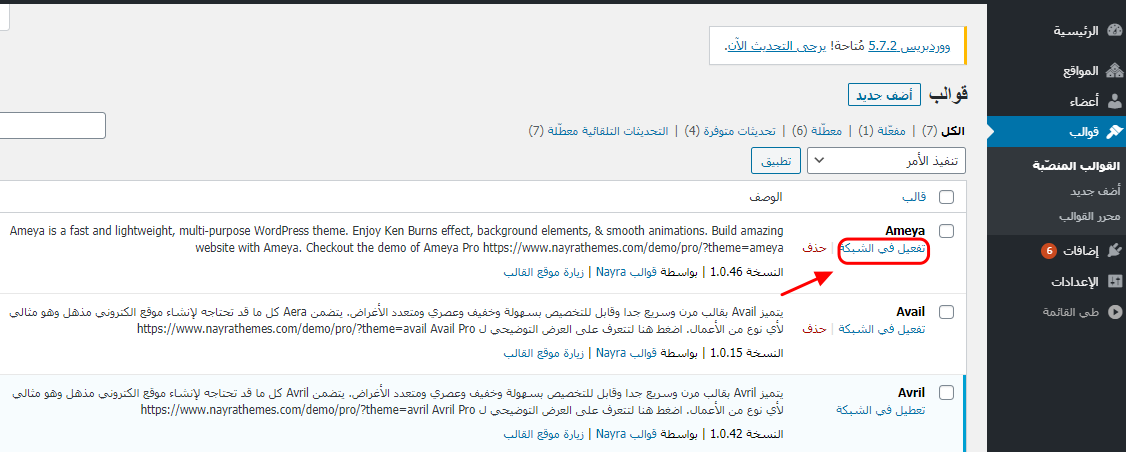The width and height of the screenshot is (1126, 452).
Task: Filter themes by تحديثات متوفرة (4)
Action: pos(730,131)
